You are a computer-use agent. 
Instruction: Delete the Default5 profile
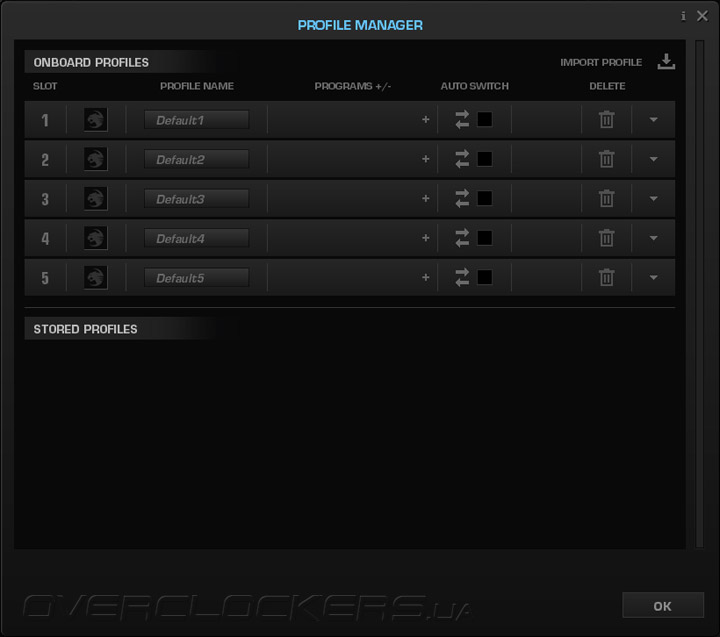(606, 277)
